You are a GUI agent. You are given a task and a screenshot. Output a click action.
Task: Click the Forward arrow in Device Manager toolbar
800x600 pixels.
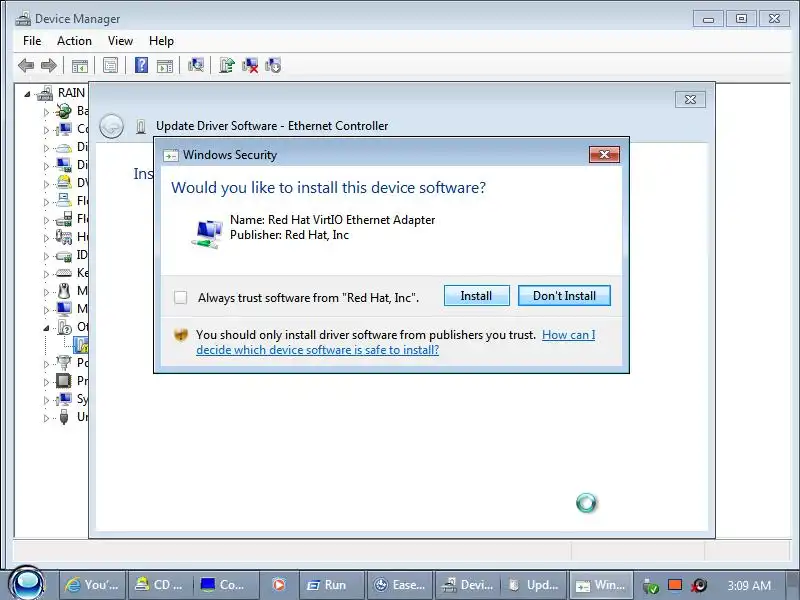48,65
